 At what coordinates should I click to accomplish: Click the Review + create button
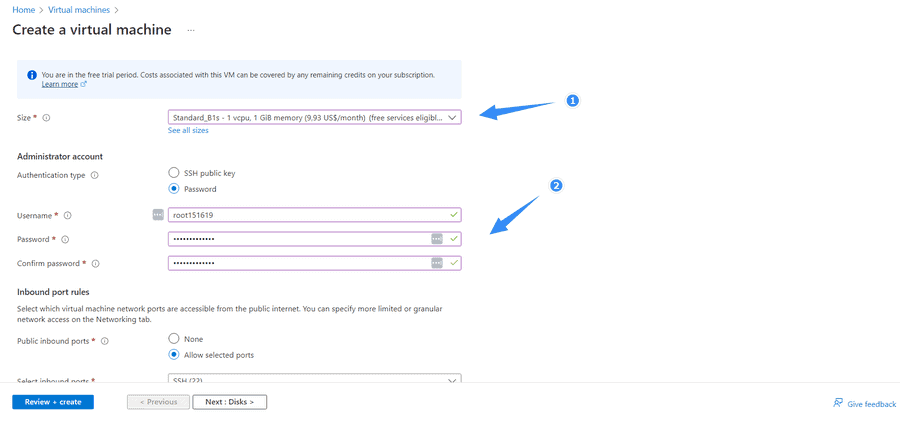click(53, 402)
